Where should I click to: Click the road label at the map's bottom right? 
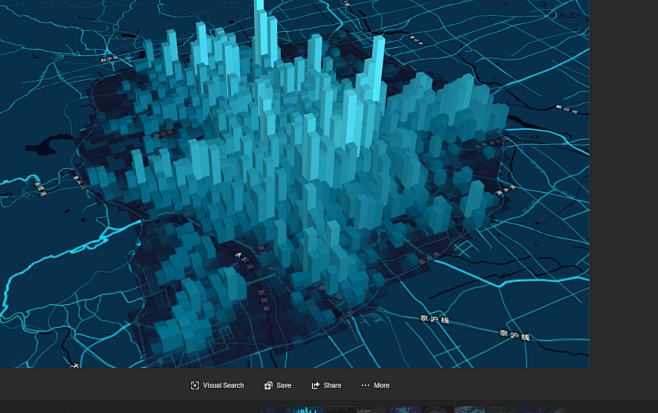(517, 335)
